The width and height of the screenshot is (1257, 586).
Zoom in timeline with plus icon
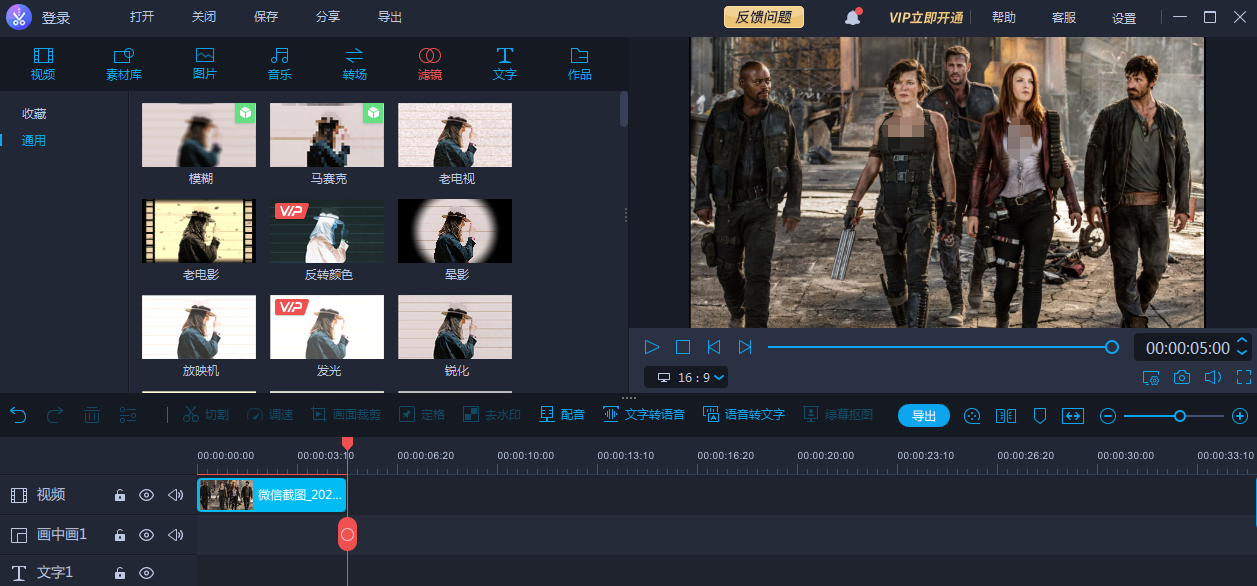(1240, 416)
